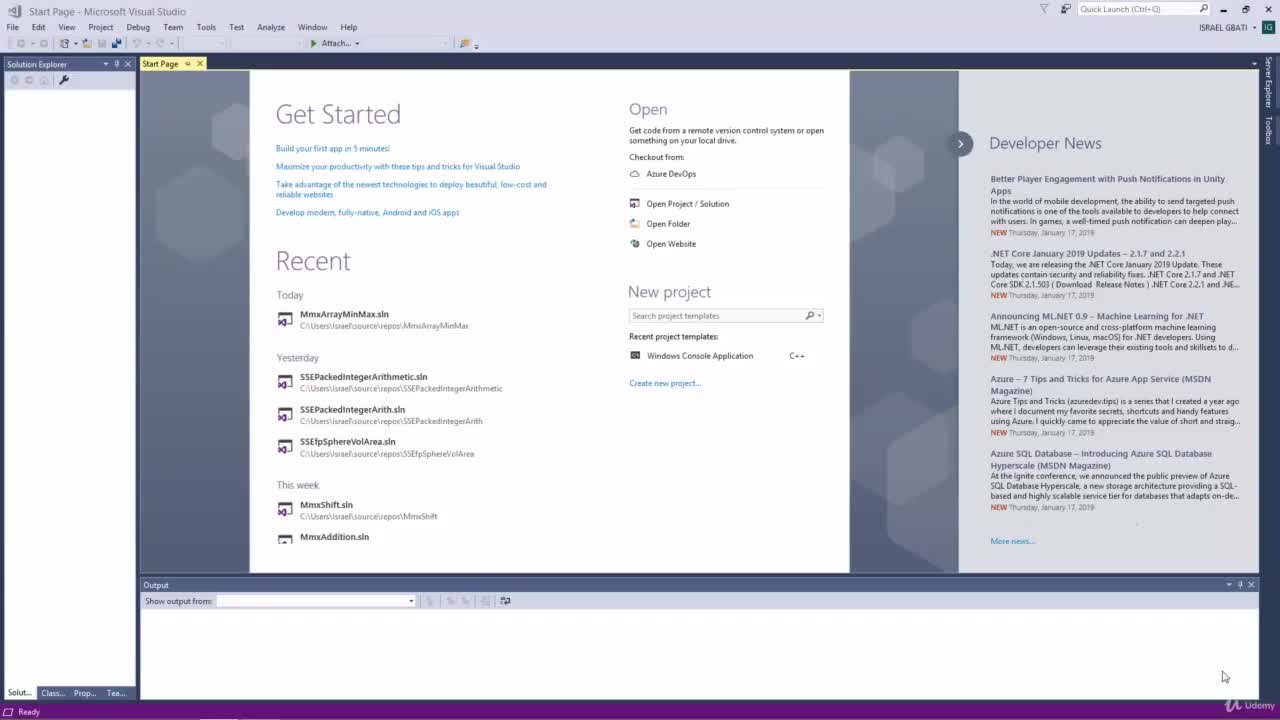This screenshot has width=1280, height=720.
Task: Click the notifications filter flag icon
Action: point(1044,9)
